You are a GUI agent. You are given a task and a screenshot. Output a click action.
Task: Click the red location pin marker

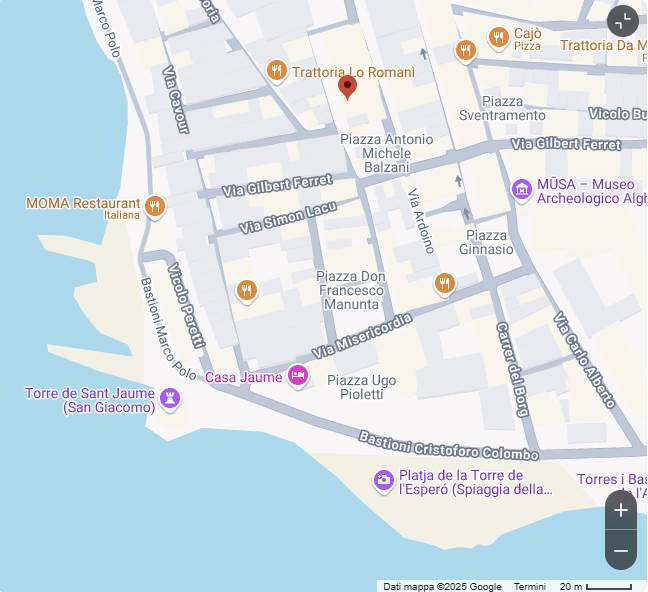coord(348,87)
